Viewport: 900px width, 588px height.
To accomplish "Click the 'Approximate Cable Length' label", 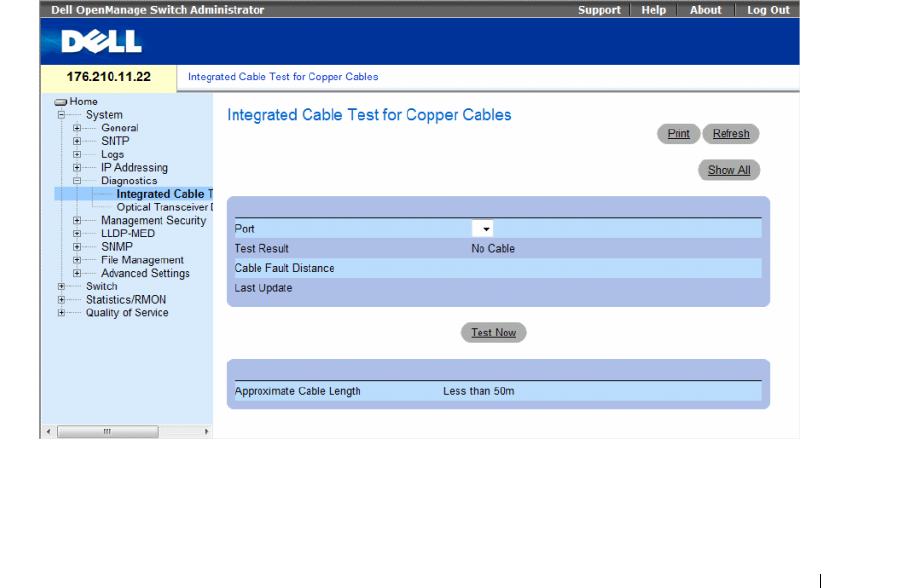I will (x=297, y=391).
